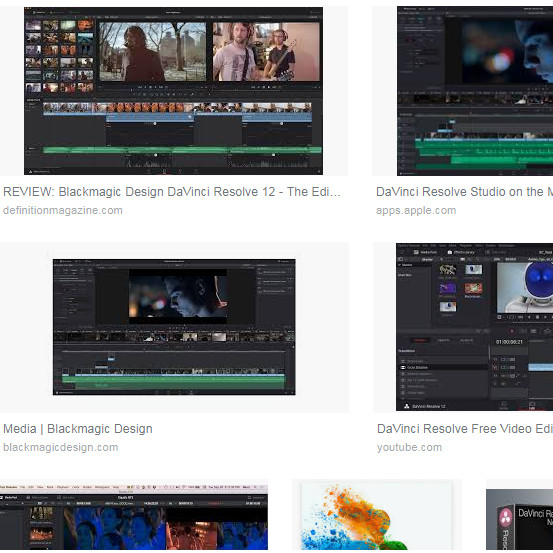Screen dimensions: 553x553
Task: Click the 'Media | Blackmagic Design' title link
Action: [78, 429]
